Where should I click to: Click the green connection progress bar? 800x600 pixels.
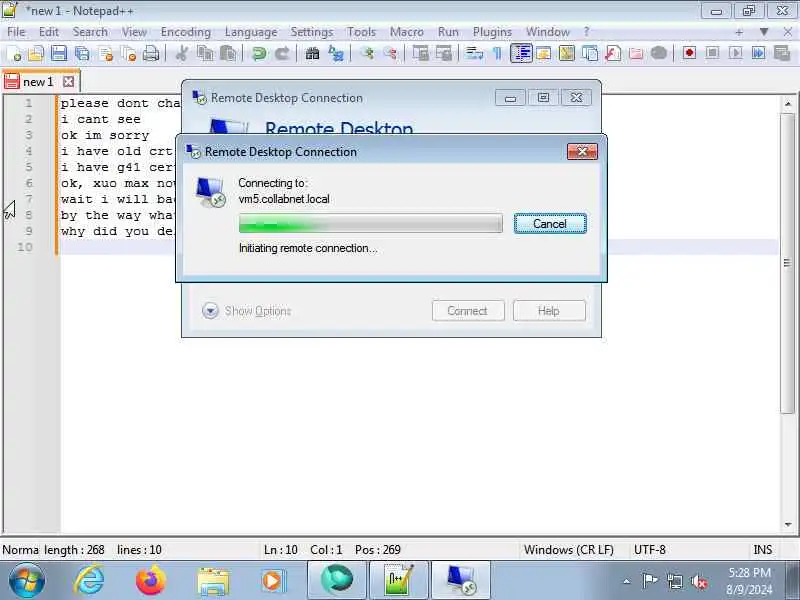tap(370, 223)
